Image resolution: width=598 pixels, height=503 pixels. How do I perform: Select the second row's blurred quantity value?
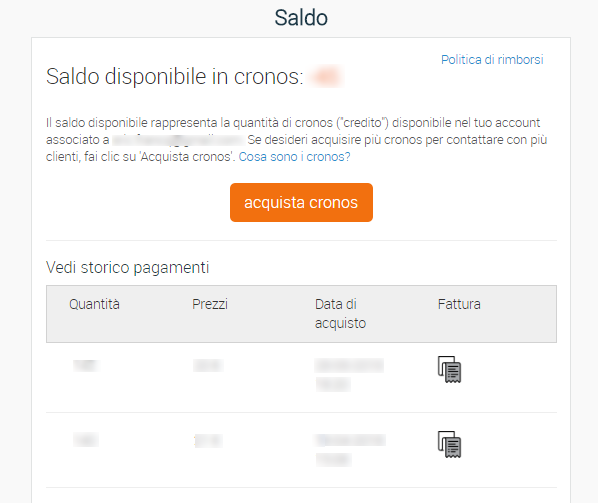pos(86,440)
